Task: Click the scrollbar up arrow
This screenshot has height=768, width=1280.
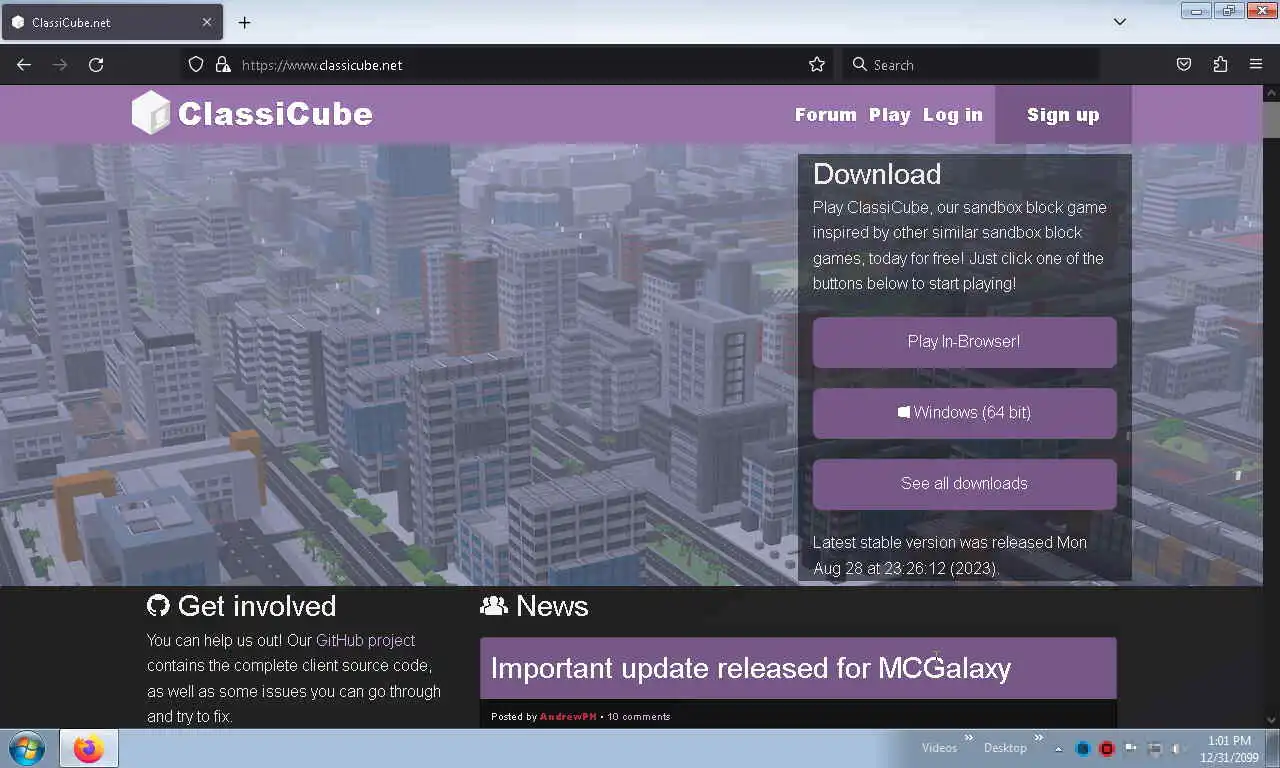Action: pyautogui.click(x=1271, y=93)
